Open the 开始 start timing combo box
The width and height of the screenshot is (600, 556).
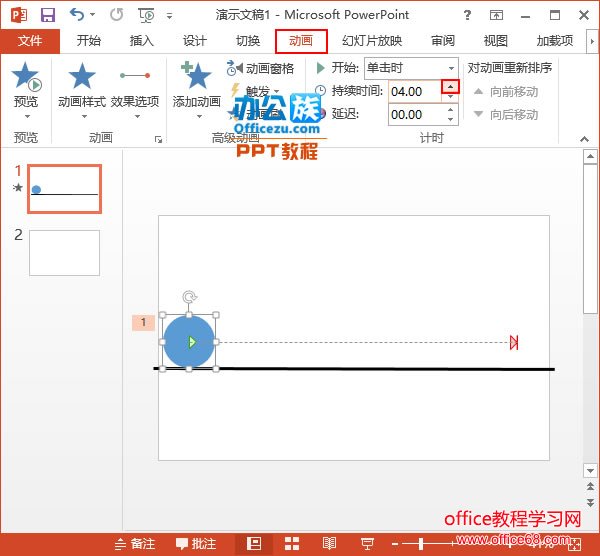coord(411,68)
